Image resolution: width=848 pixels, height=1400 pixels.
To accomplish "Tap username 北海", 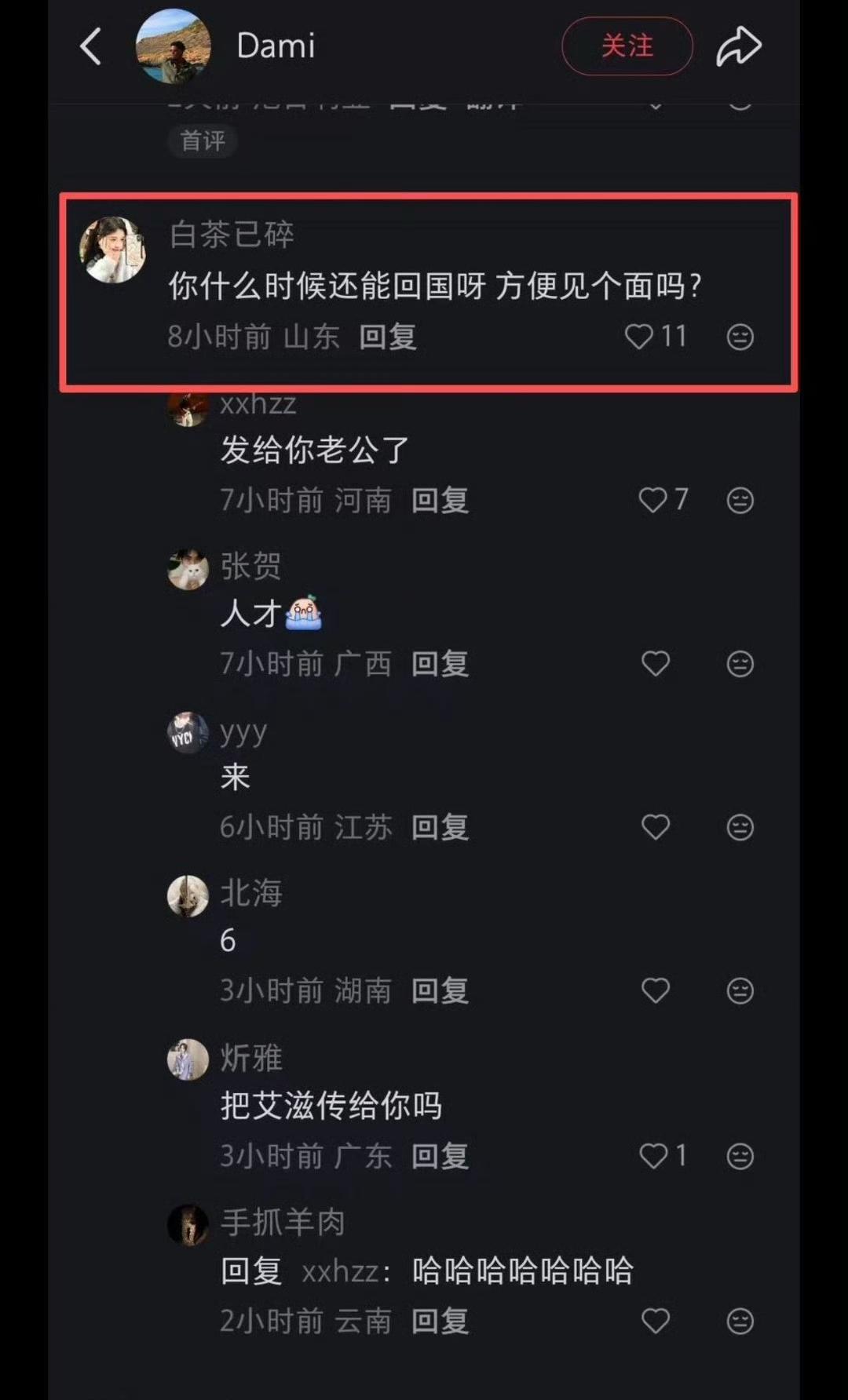I will point(251,893).
